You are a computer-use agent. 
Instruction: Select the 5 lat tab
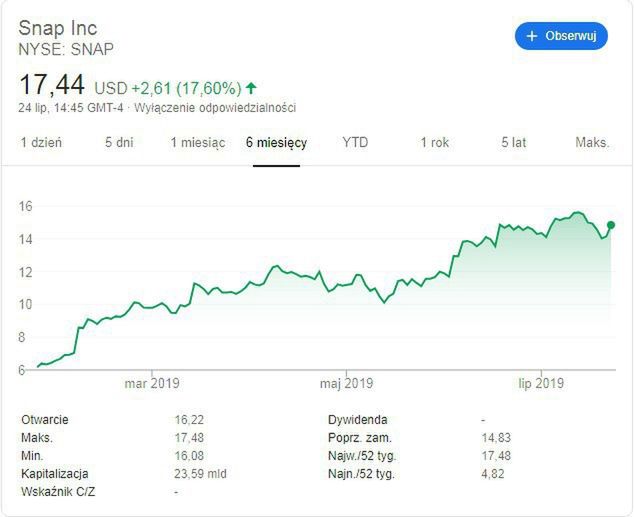[x=514, y=143]
